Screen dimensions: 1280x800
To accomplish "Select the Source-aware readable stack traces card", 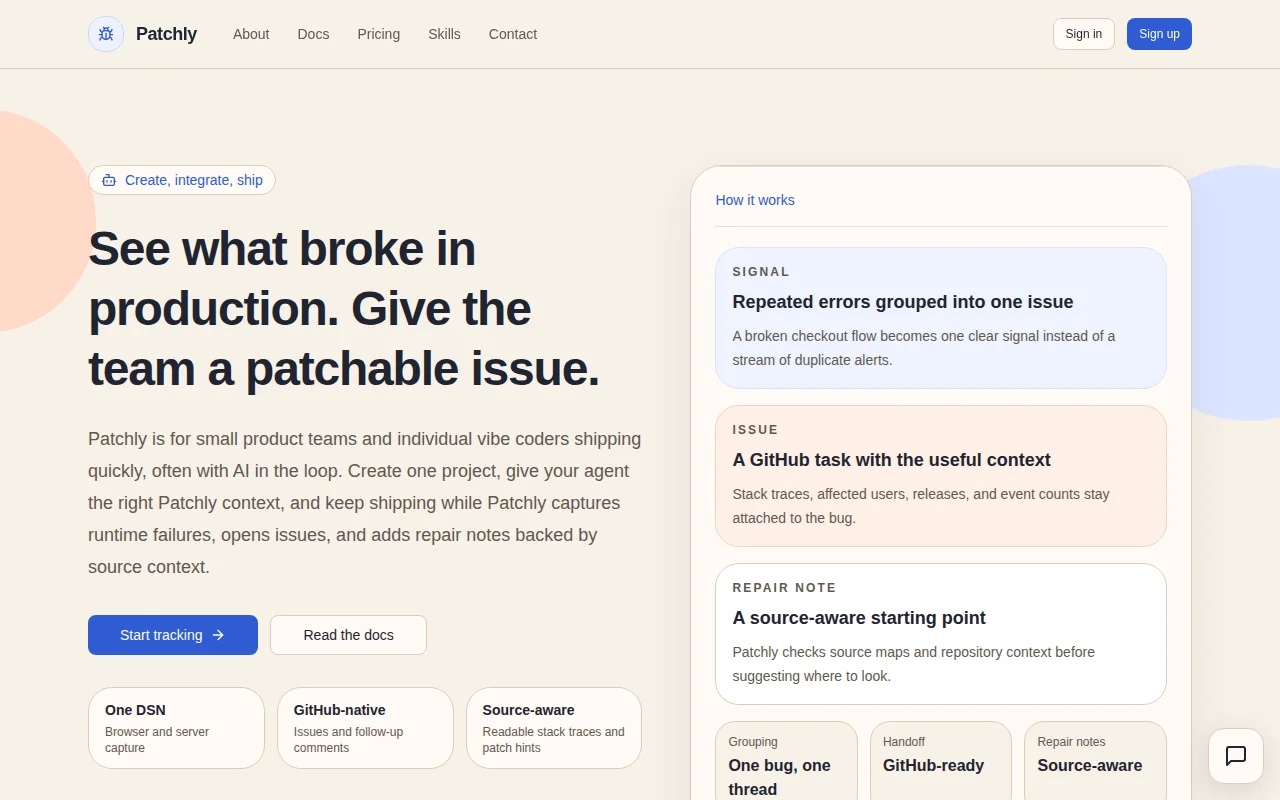I will pos(554,728).
